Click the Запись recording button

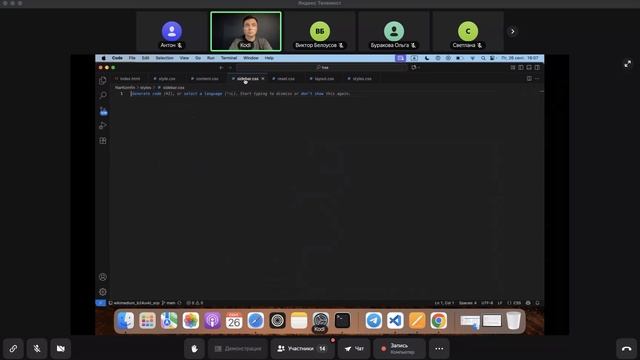coord(399,349)
